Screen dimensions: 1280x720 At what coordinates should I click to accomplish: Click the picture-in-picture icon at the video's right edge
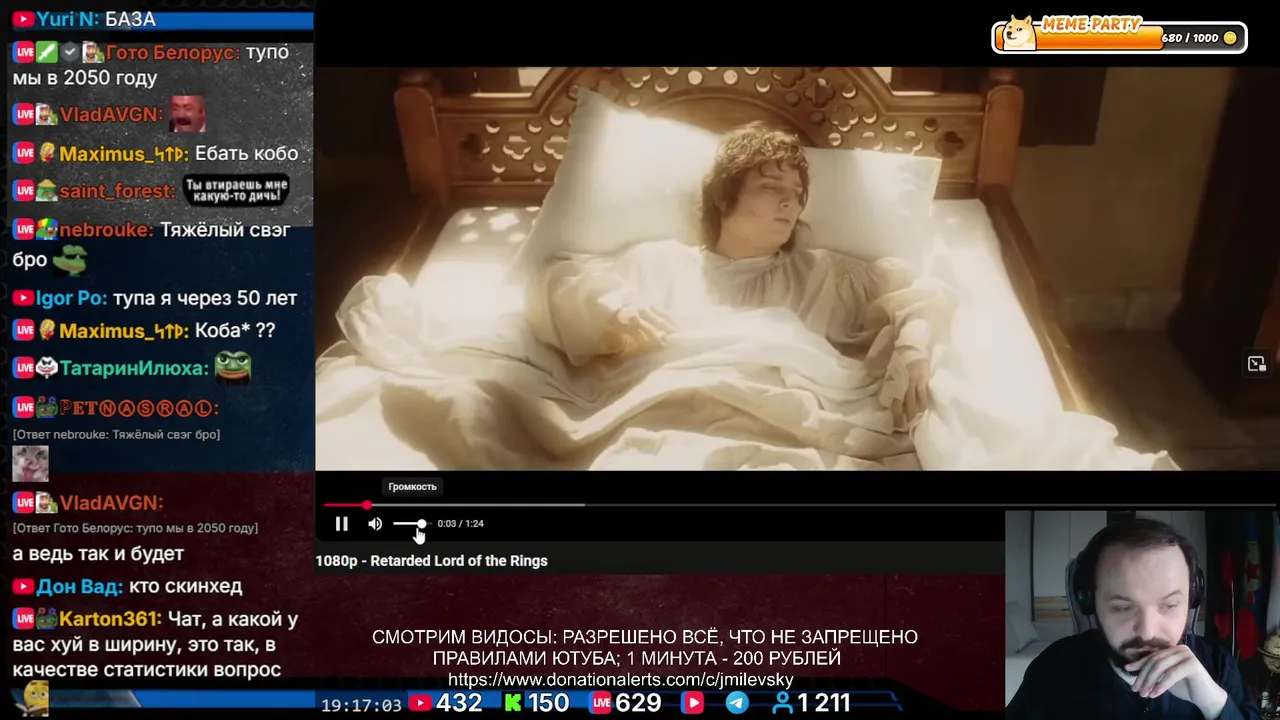[x=1257, y=364]
